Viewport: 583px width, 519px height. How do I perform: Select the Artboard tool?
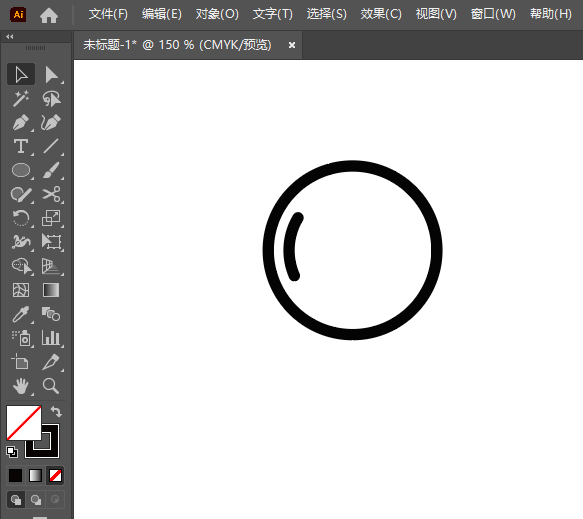[21, 362]
